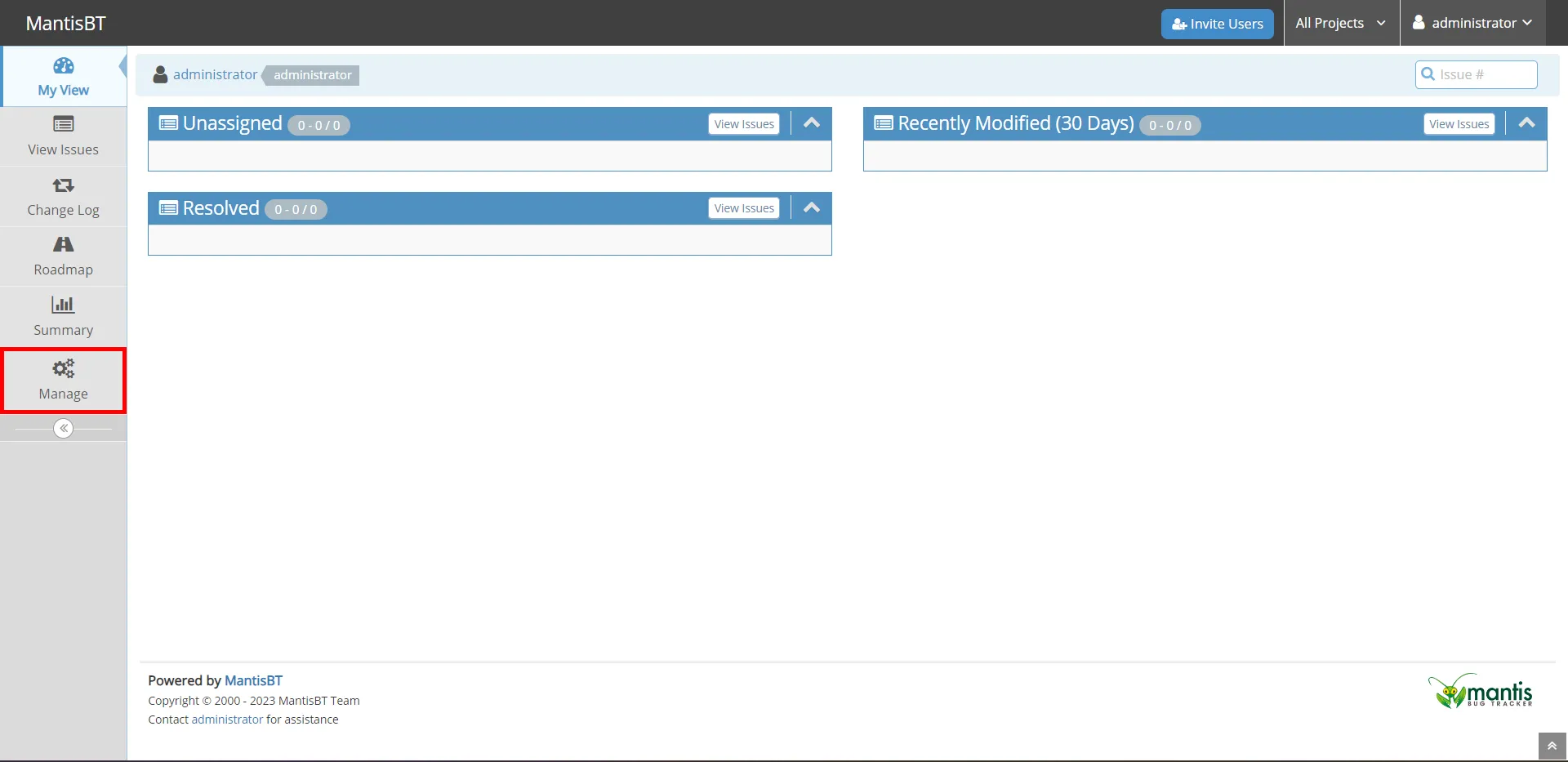Collapse the Recently Modified panel
Screen dimensions: 1568x762
click(x=1527, y=123)
